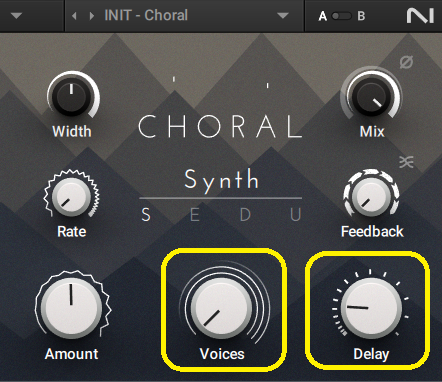Click the Synth mode name
This screenshot has width=442, height=382.
tap(221, 180)
